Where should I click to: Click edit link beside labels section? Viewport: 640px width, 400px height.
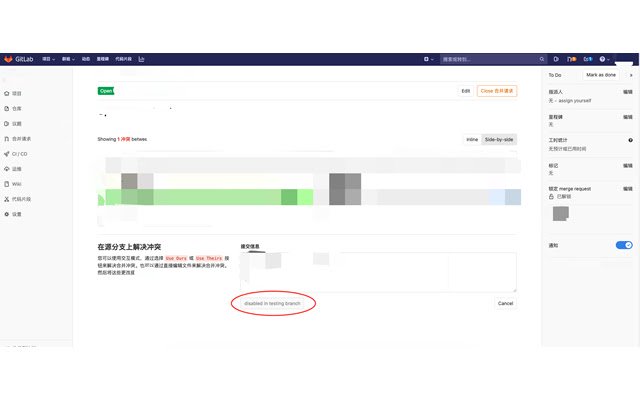click(628, 166)
